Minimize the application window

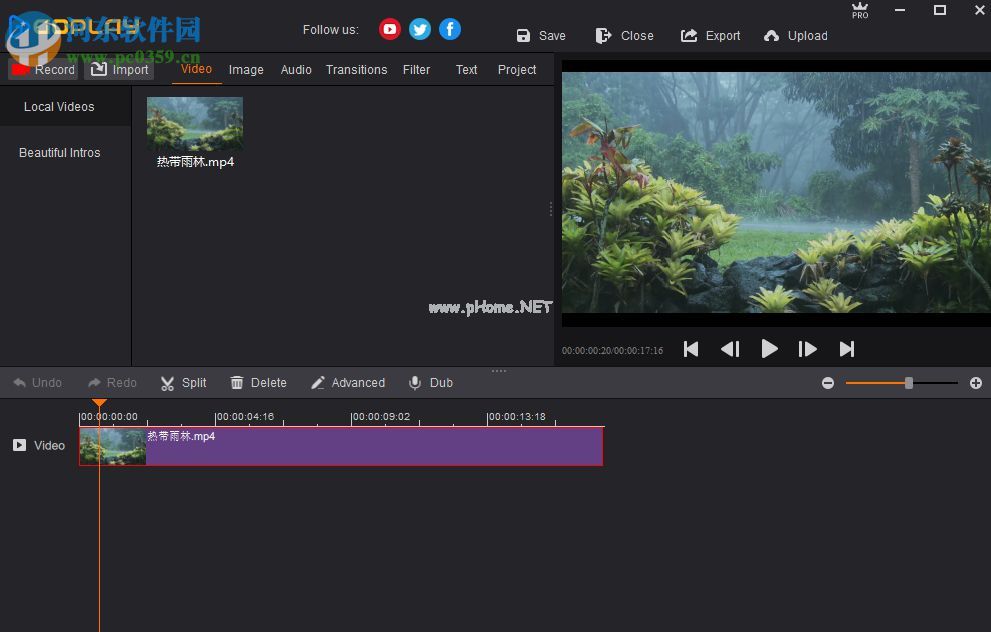tap(900, 10)
